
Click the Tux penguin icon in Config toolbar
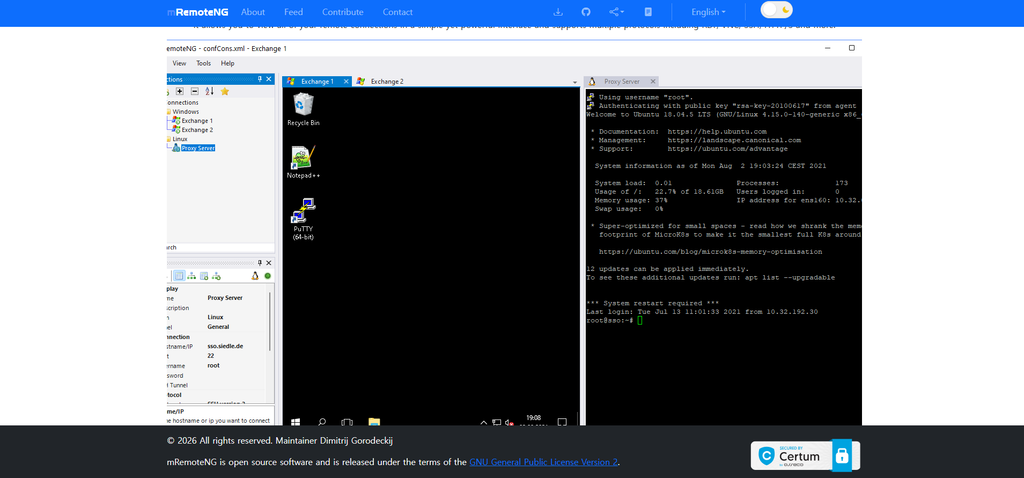tap(255, 276)
